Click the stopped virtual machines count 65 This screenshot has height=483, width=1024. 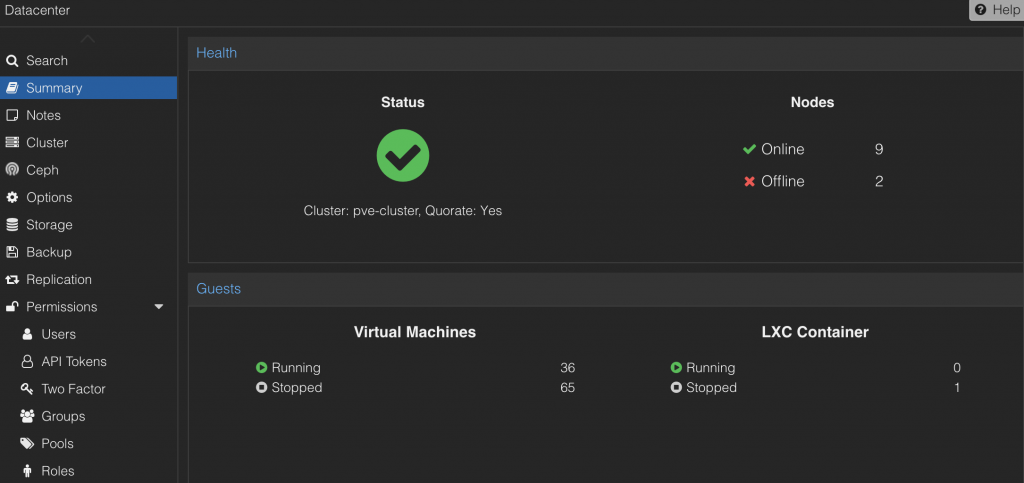coord(568,388)
